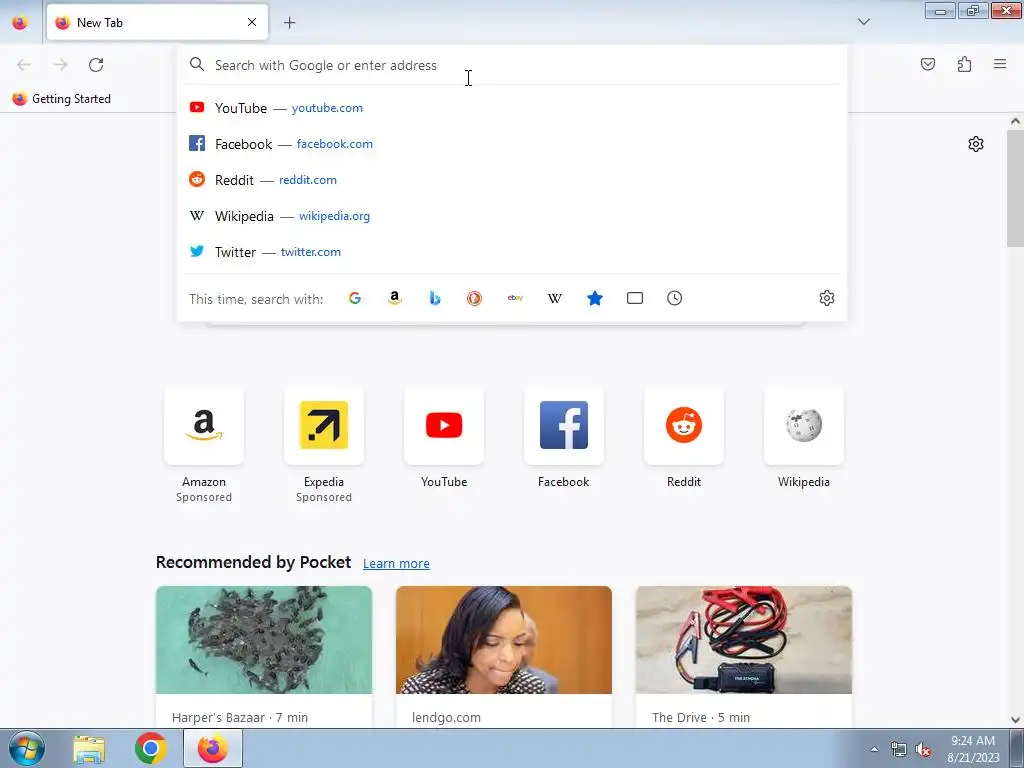Open the Firefox application menu

coord(1000,64)
